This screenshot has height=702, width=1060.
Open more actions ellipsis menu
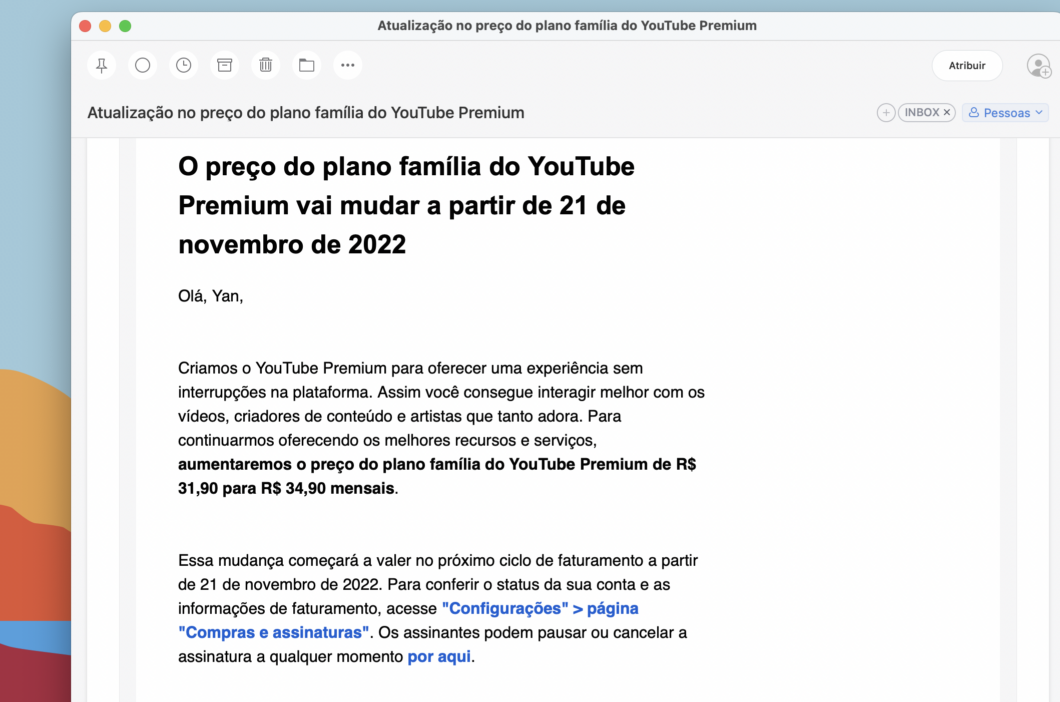(x=347, y=66)
